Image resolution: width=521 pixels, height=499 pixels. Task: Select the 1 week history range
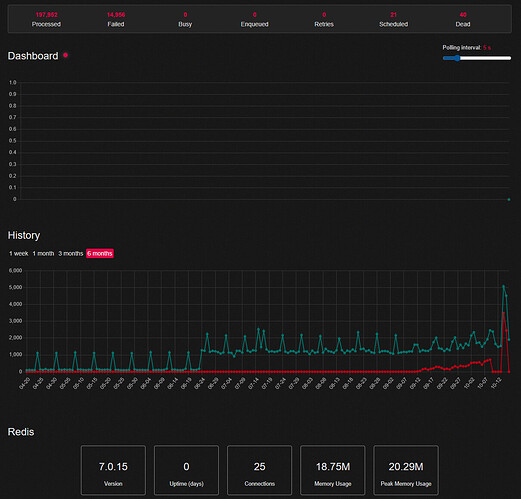tap(19, 253)
